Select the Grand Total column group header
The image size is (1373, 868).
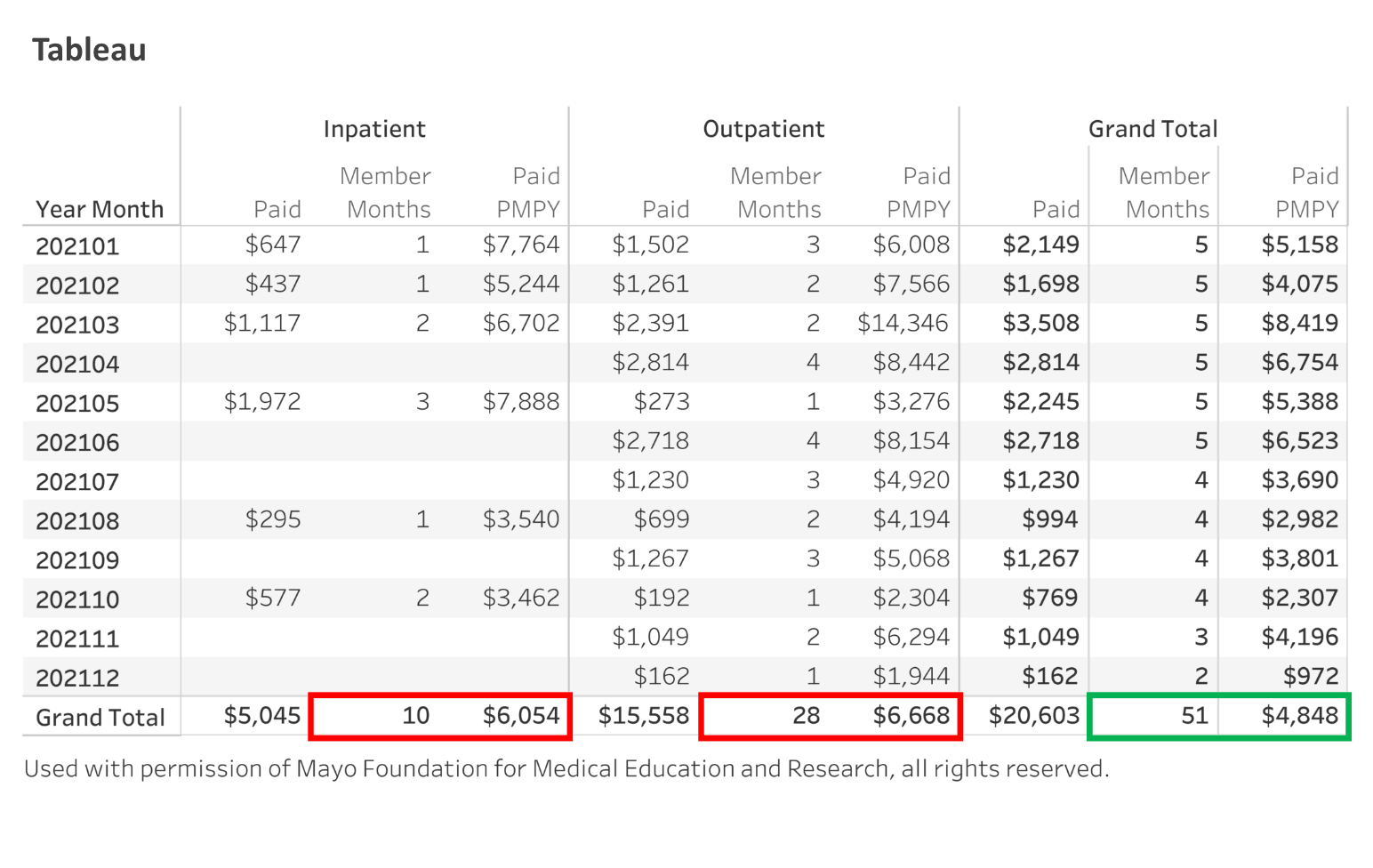pos(1152,129)
